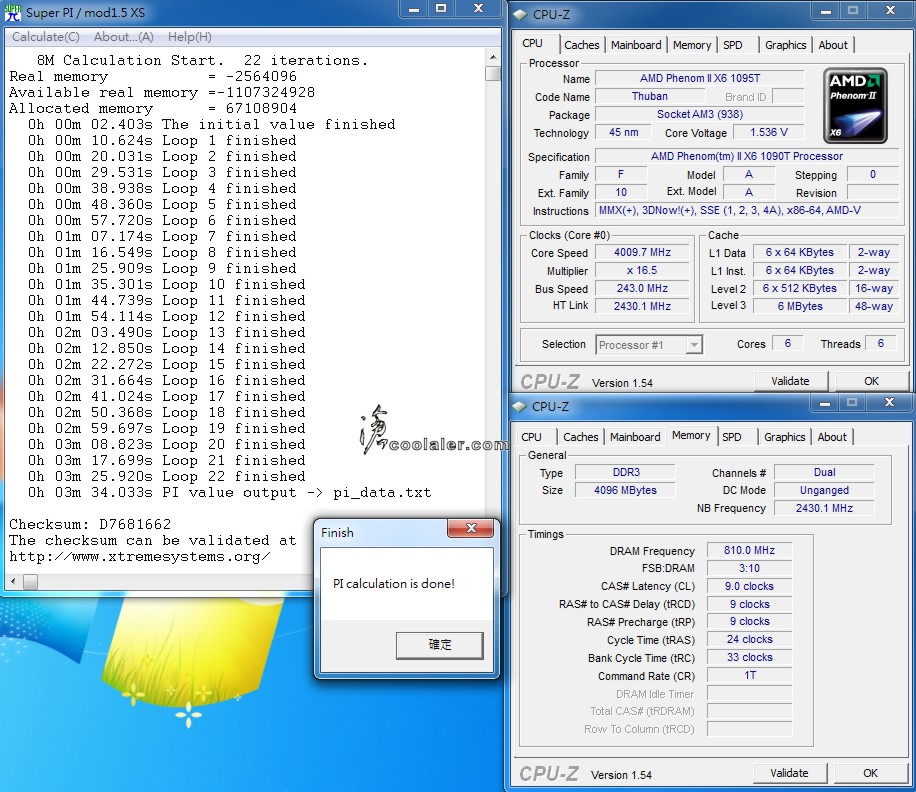The height and width of the screenshot is (792, 916).
Task: Click the Super PI horizontal scrollbar thumb
Action: pos(30,581)
